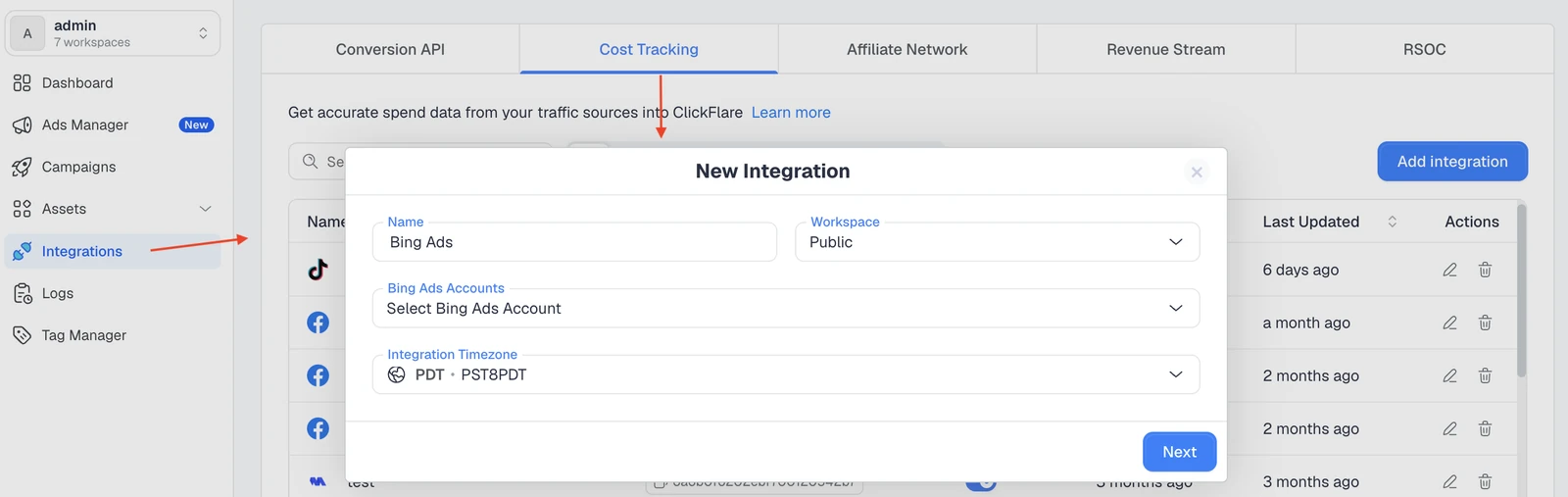The width and height of the screenshot is (1568, 497).
Task: Sort by Last Updated column
Action: tap(1392, 222)
